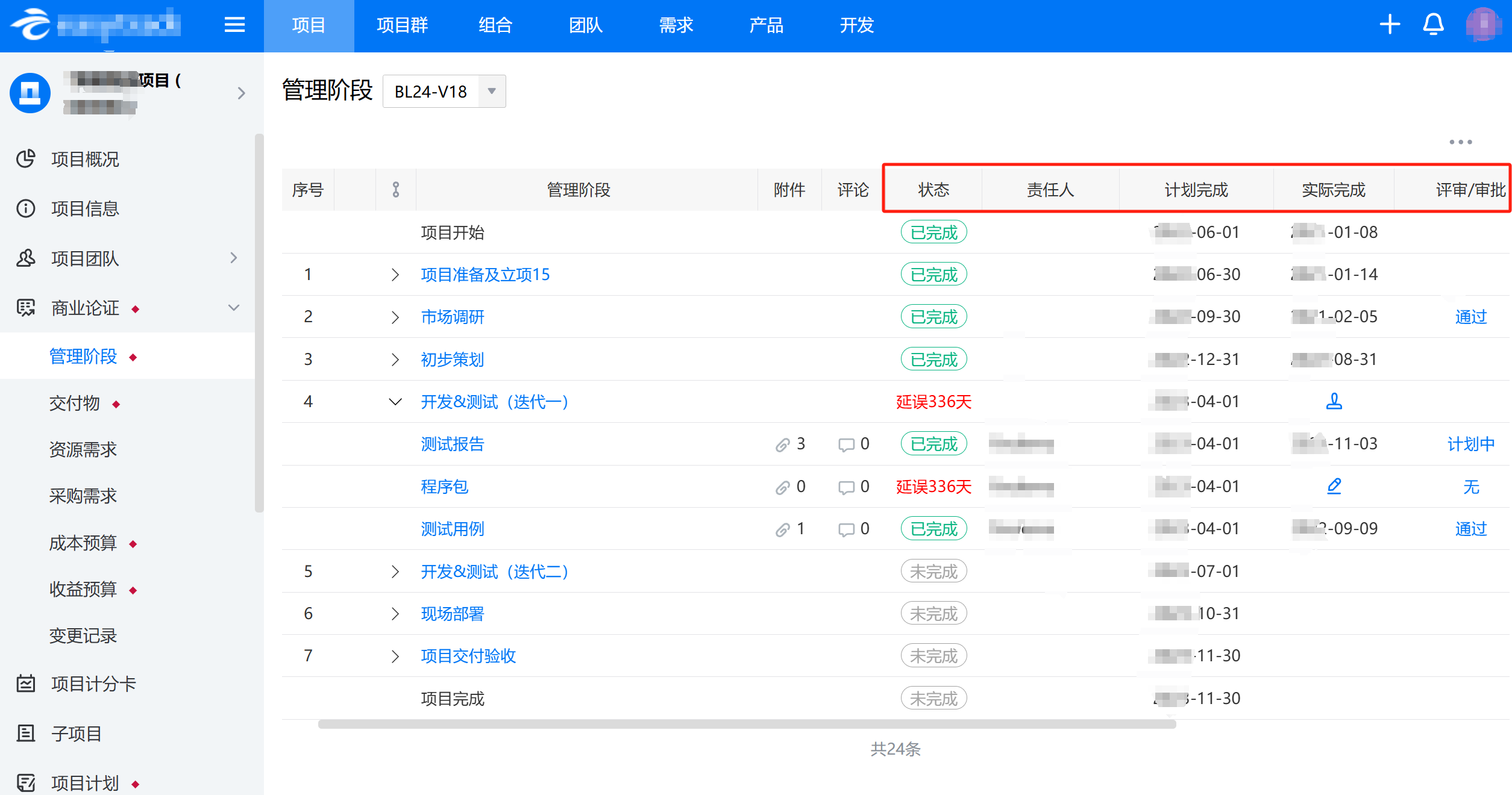
Task: Expand 项目团队 sidebar submenu
Action: pos(234,258)
